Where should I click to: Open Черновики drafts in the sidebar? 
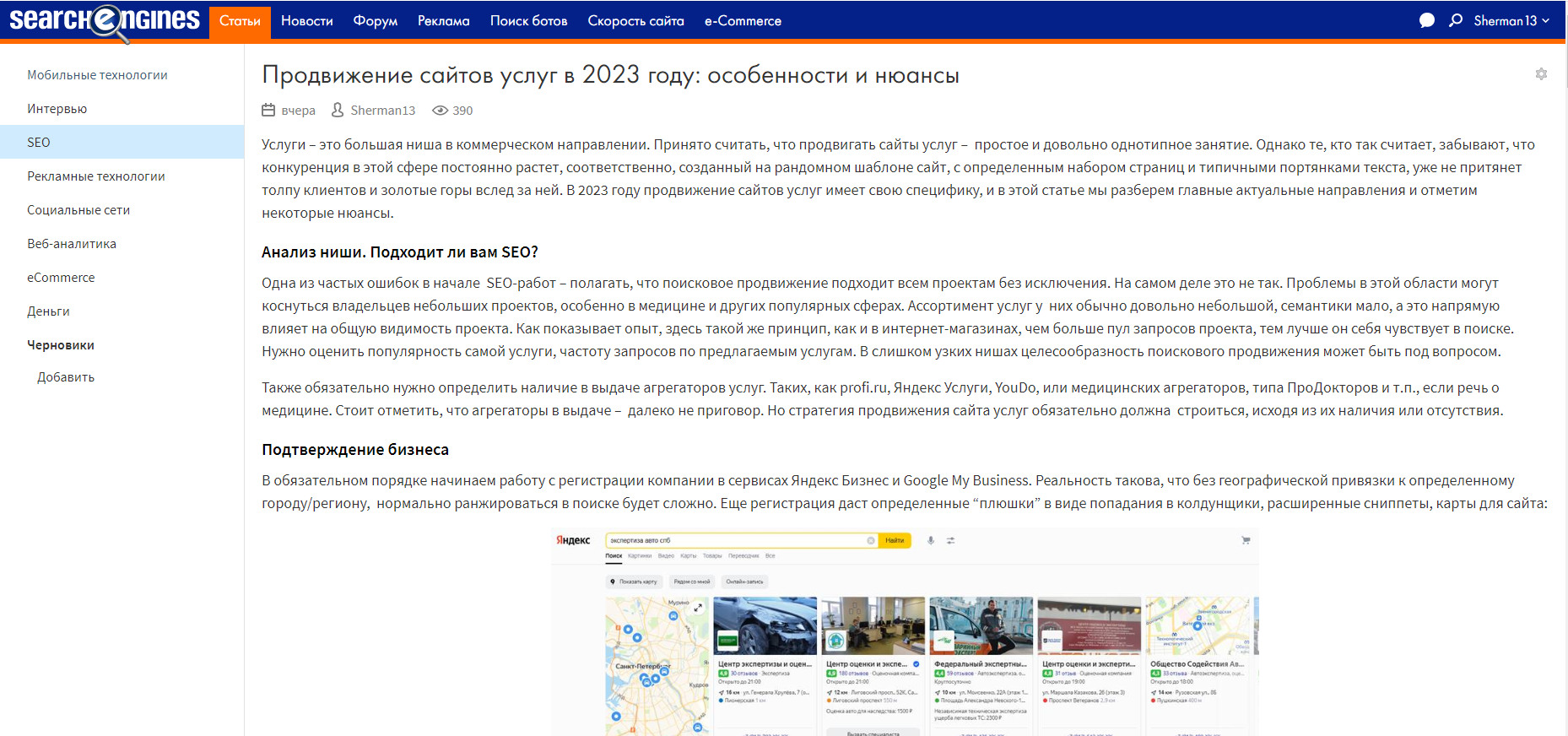point(61,345)
